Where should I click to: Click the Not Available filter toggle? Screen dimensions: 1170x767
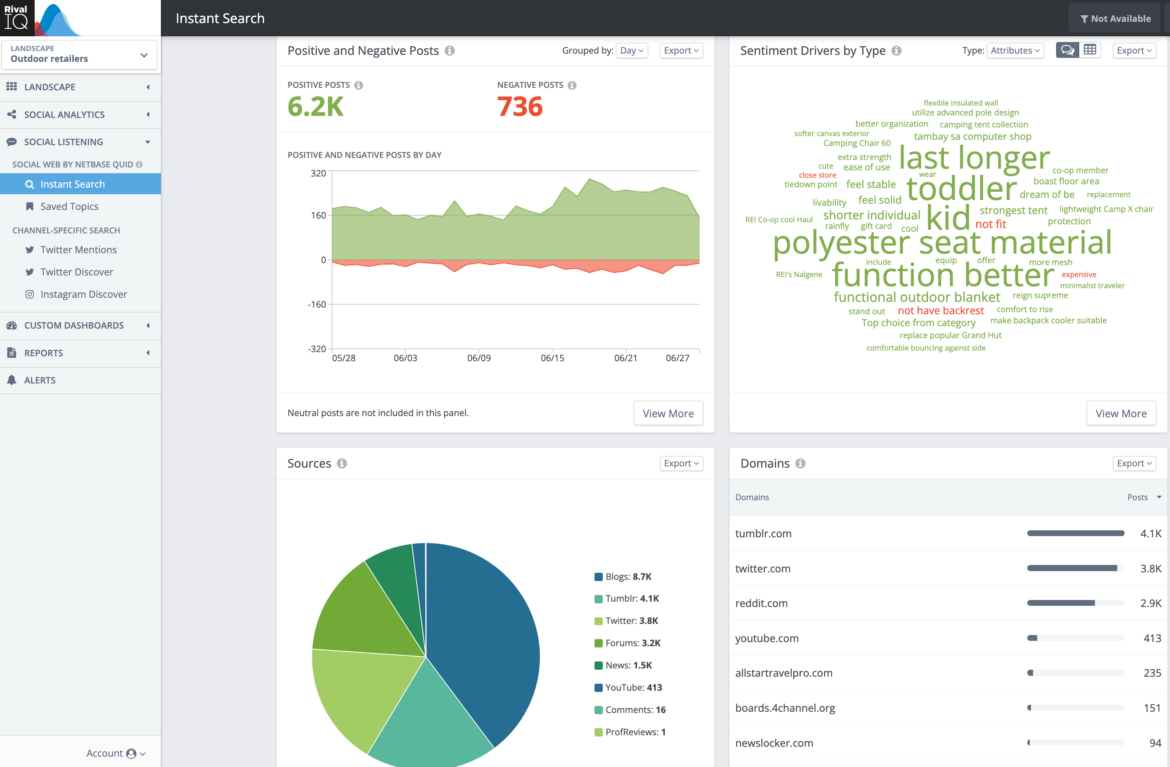tap(1113, 17)
